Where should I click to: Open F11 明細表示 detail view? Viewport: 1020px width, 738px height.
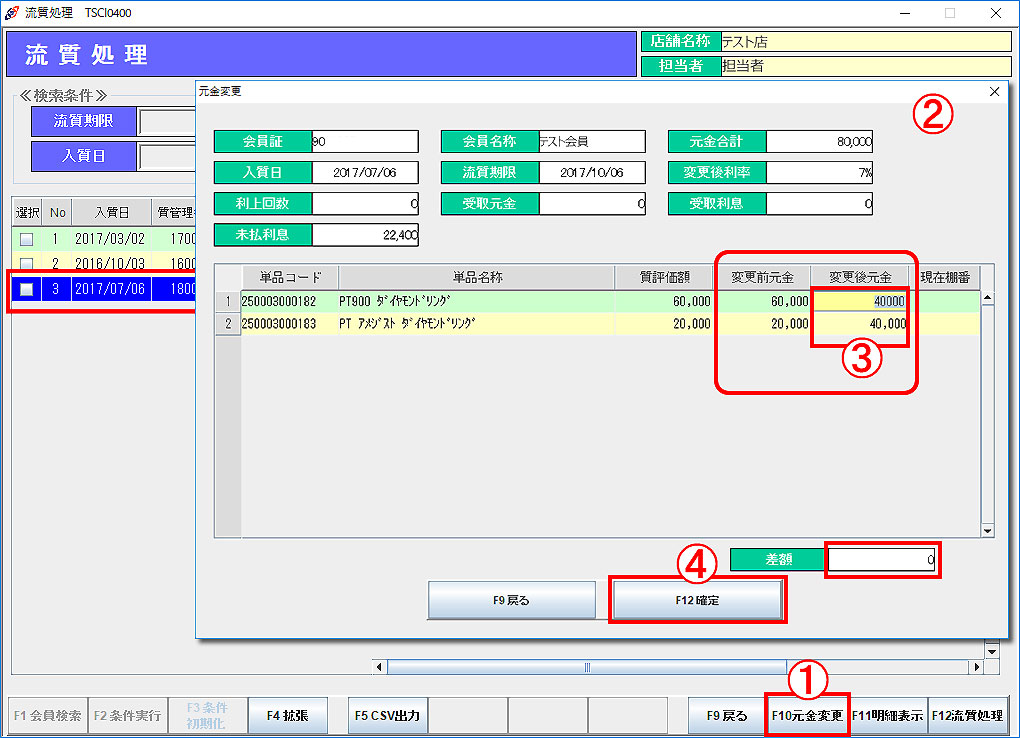coord(887,716)
